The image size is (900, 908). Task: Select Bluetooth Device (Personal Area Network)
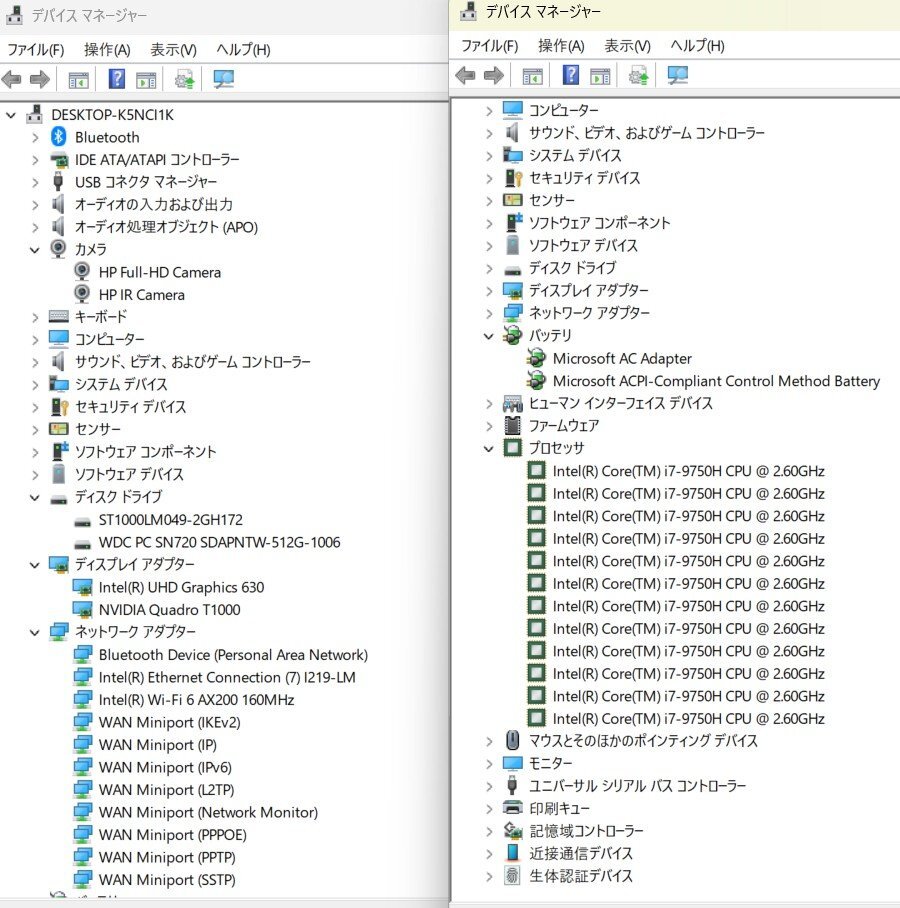point(233,655)
